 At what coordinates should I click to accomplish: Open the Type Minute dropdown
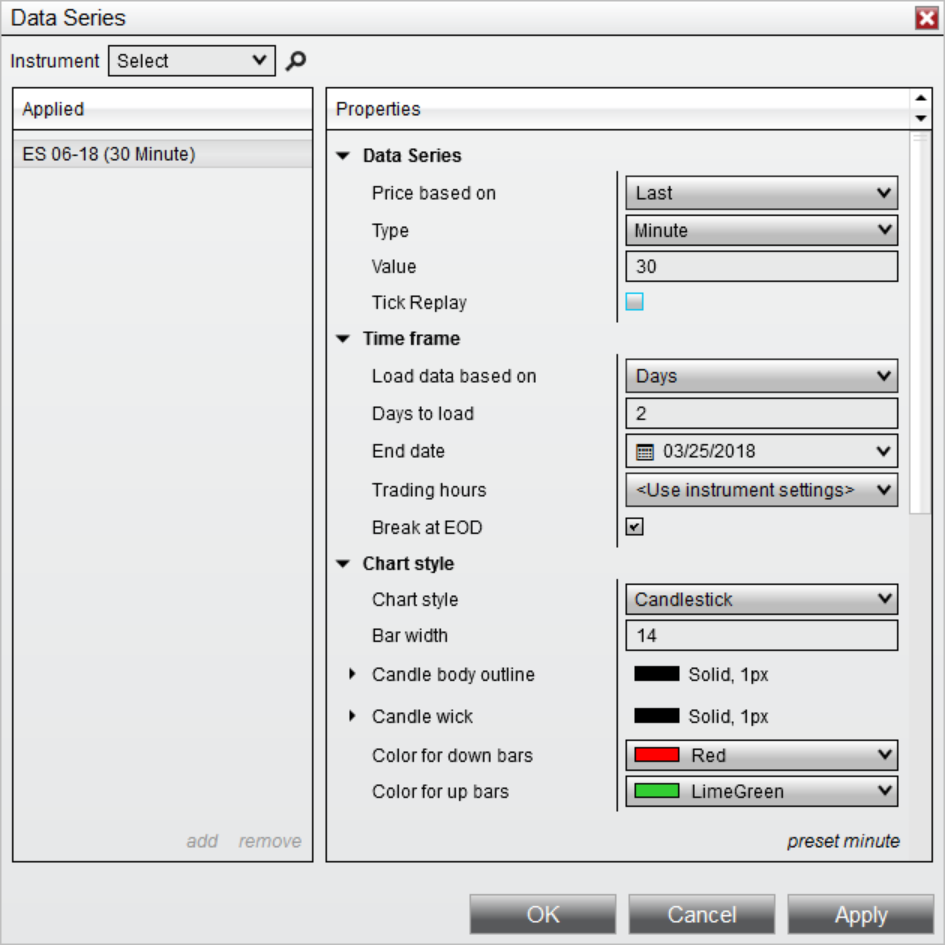coord(762,230)
